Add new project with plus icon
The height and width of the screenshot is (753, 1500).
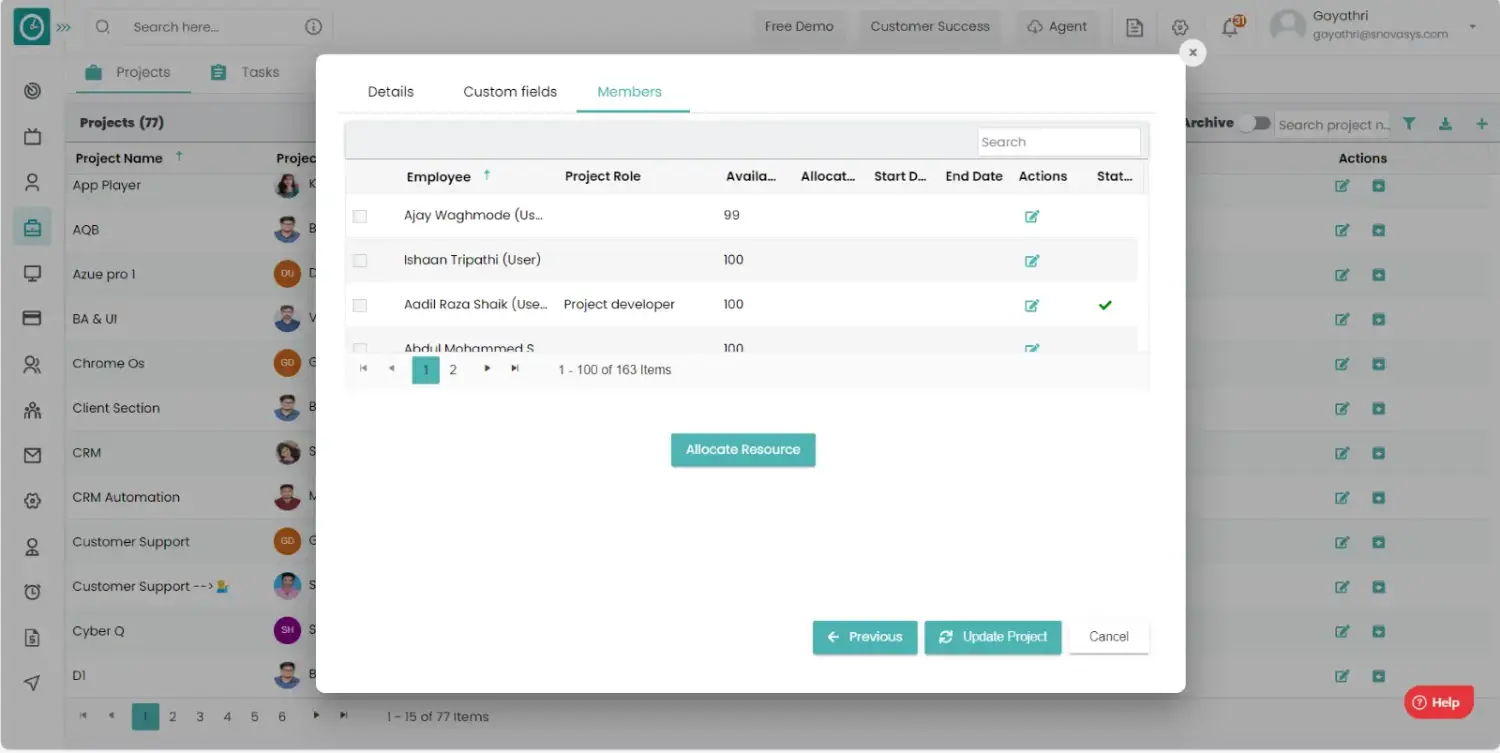[1482, 124]
